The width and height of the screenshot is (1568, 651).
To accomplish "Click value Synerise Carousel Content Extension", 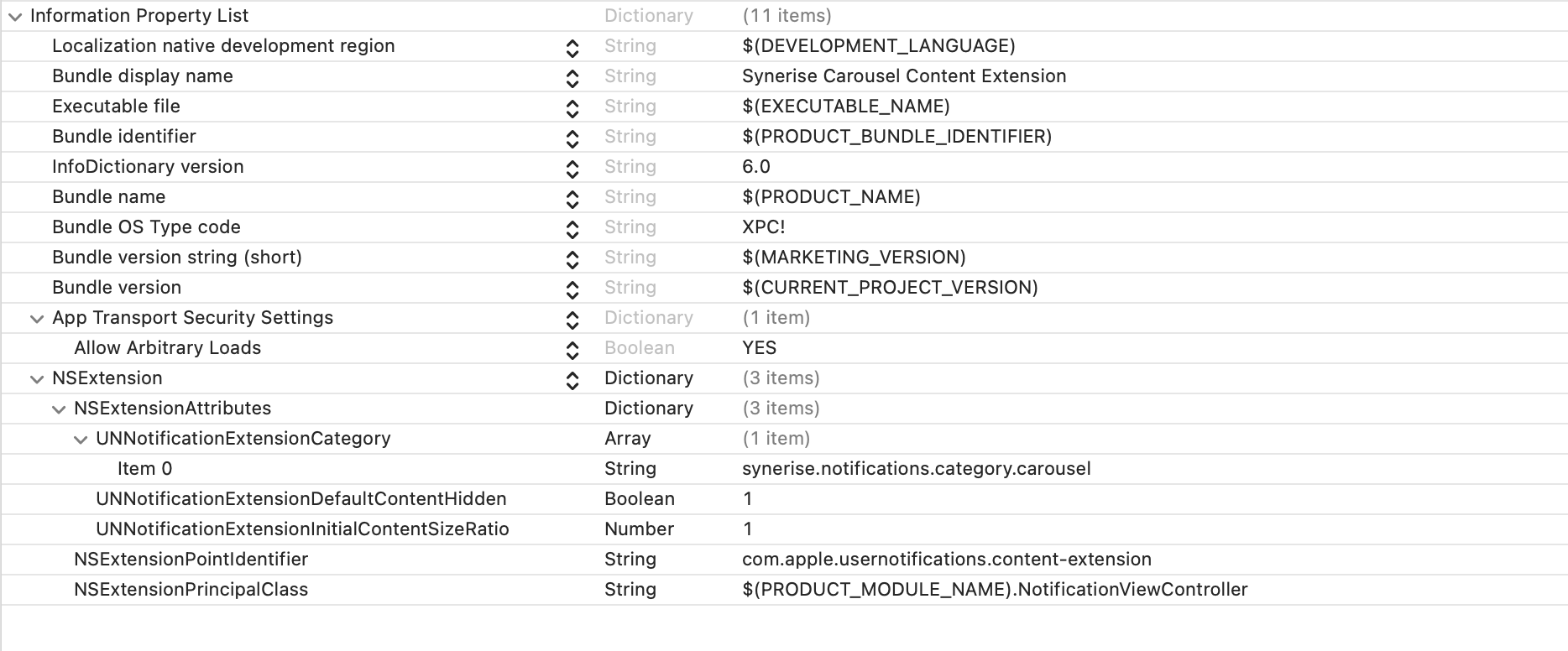I will click(904, 76).
